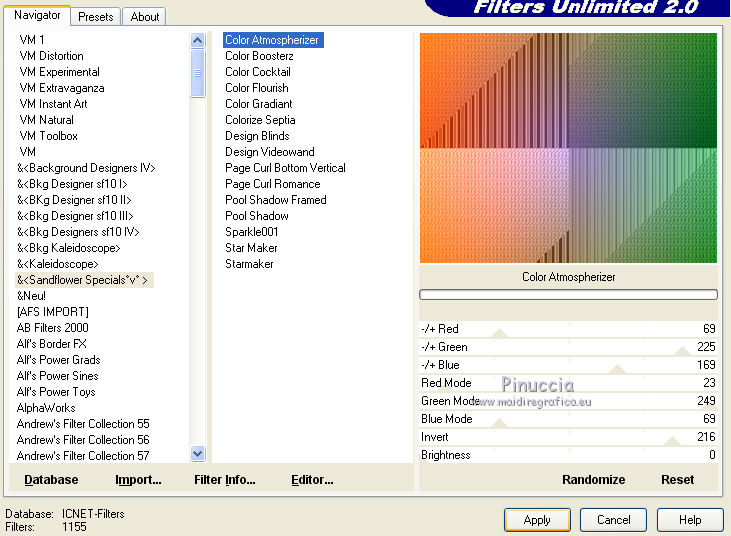This screenshot has height=536, width=731.
Task: Open Filter Info...
Action: tap(225, 480)
